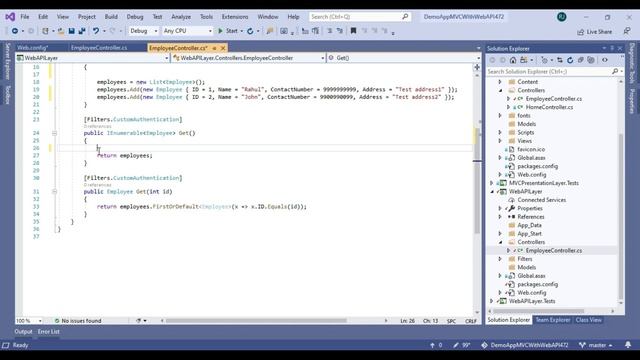Click the DemoAppMVCWithWebAPI472 repo in status bar
This screenshot has height=360, width=640.
525,345
